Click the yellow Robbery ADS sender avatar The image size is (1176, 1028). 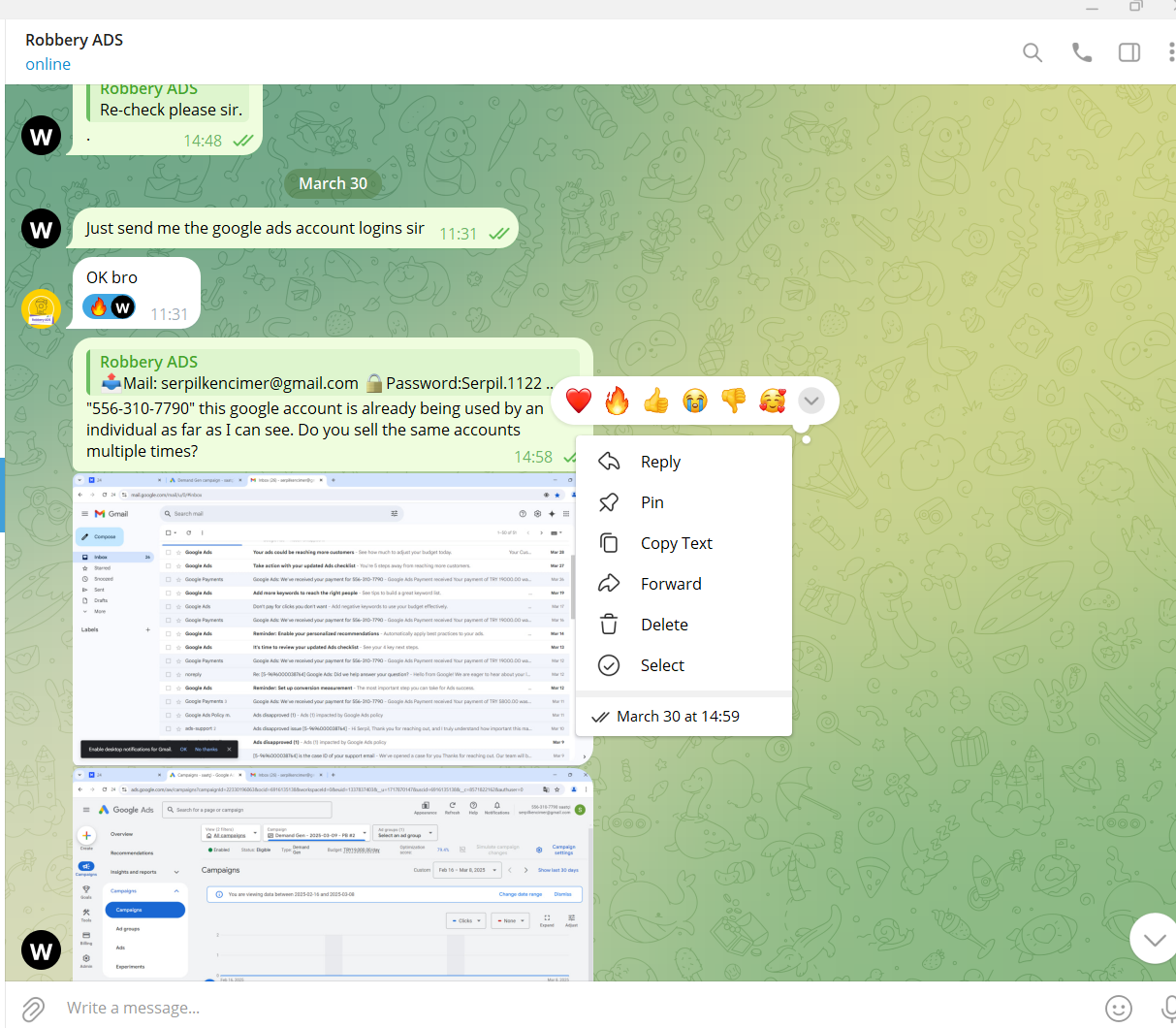(42, 308)
